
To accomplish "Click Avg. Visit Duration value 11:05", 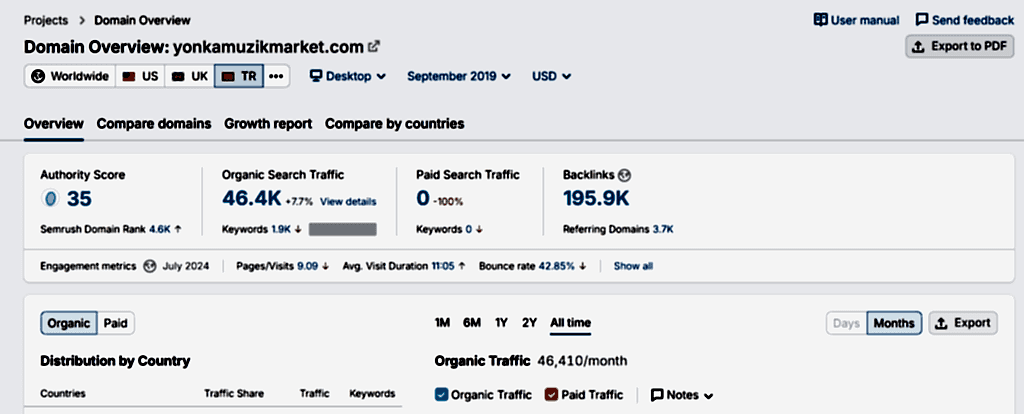I will tap(442, 266).
